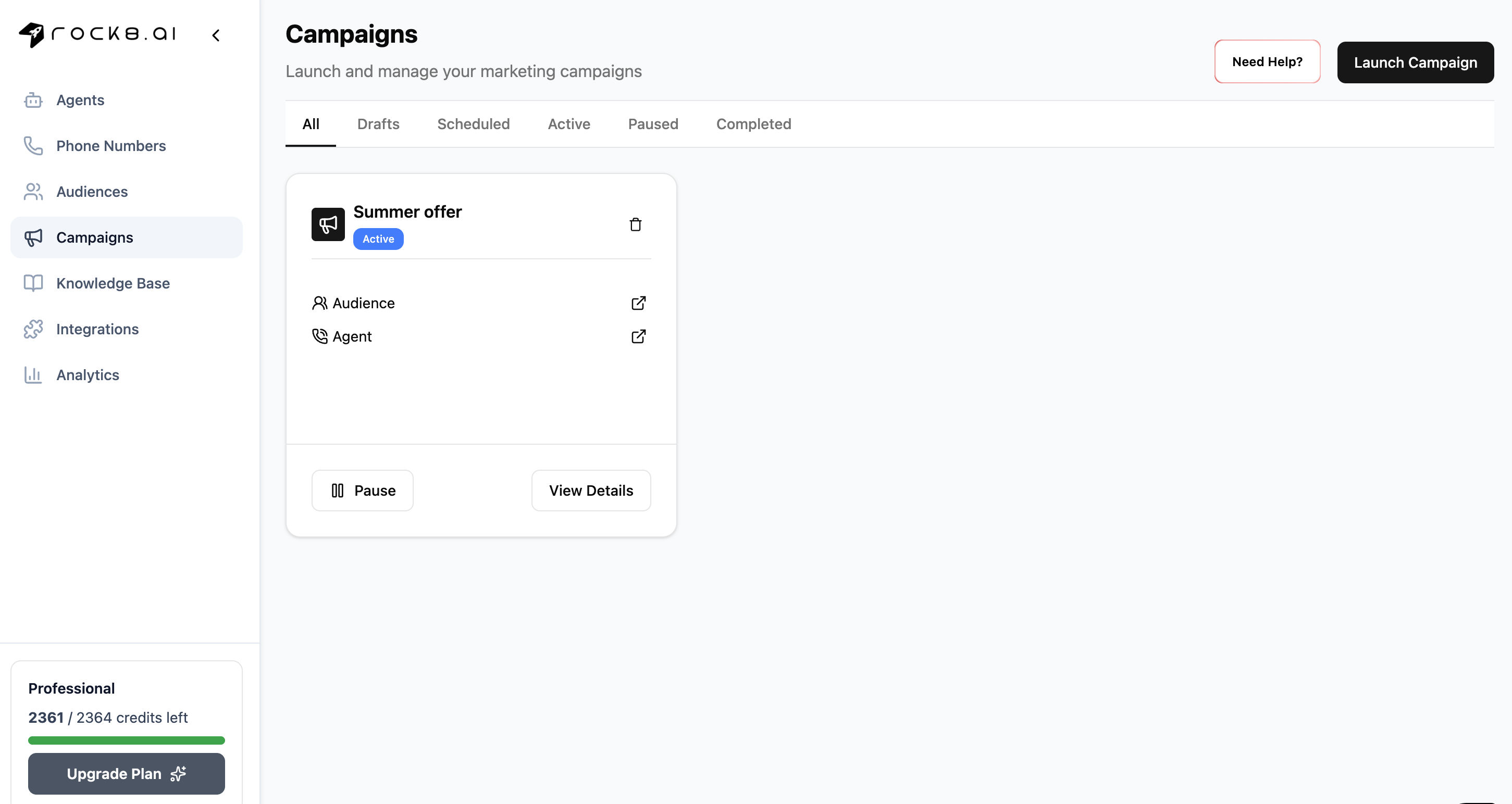Open Knowledge Base in sidebar
1512x804 pixels.
pyautogui.click(x=113, y=284)
